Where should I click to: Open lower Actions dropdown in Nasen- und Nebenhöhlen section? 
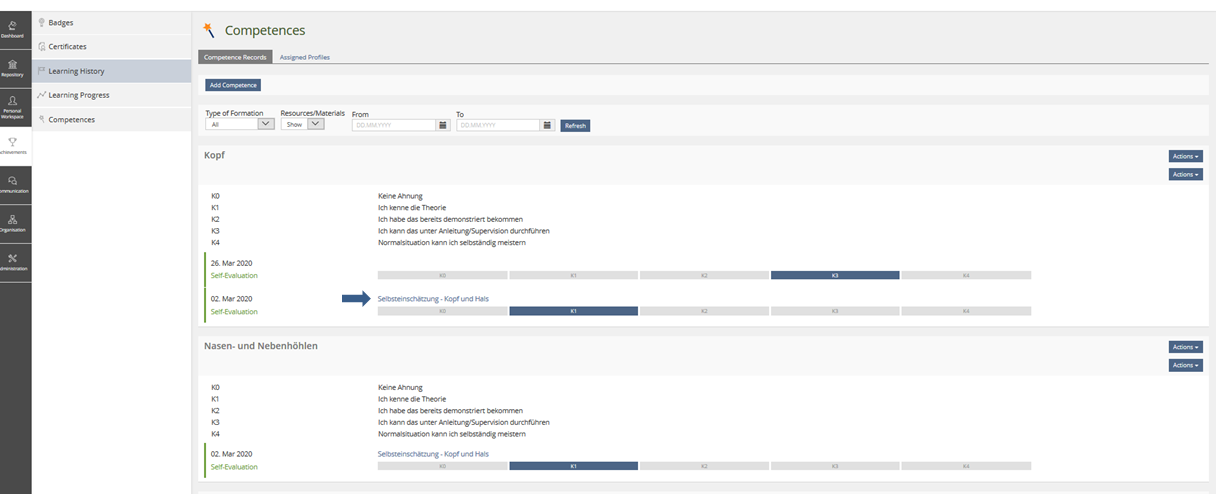tap(1185, 365)
